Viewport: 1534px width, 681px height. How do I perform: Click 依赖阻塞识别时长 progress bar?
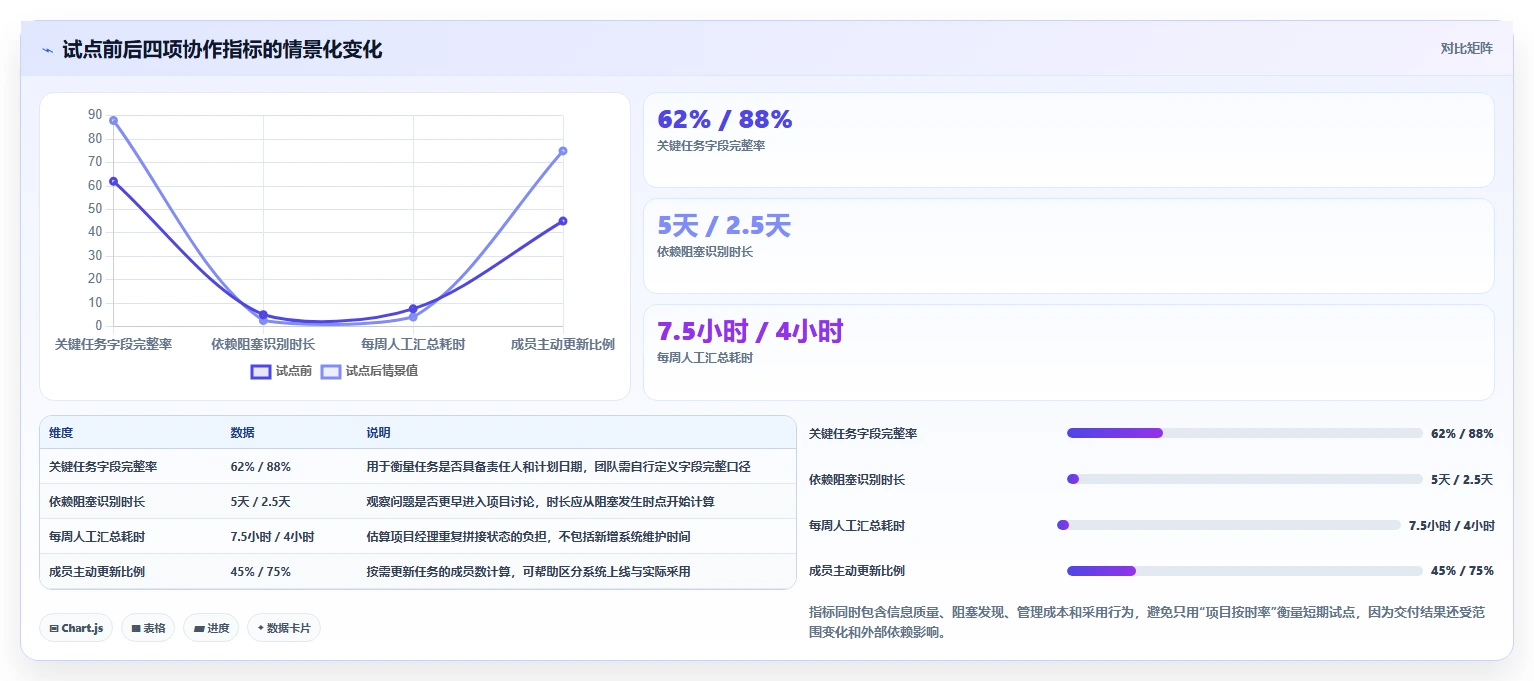[1244, 479]
